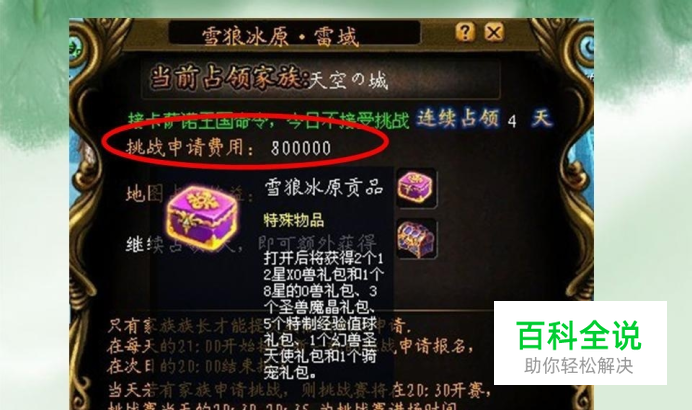Close the 雪狼冰原 dialog window
Viewport: 692px width, 410px height.
(x=494, y=32)
